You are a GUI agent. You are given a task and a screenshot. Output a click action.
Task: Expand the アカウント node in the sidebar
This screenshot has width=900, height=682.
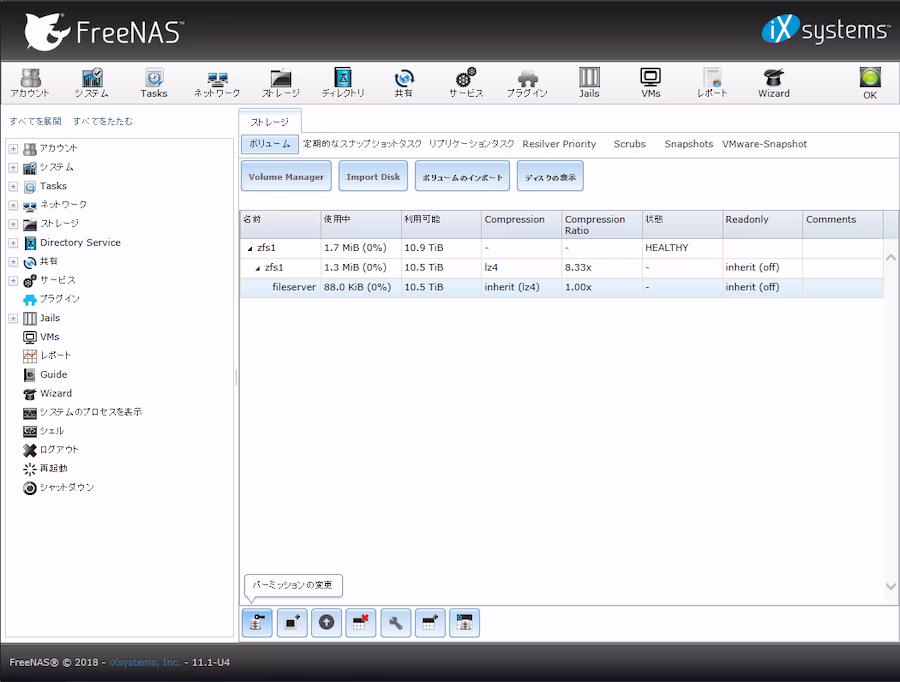point(13,149)
